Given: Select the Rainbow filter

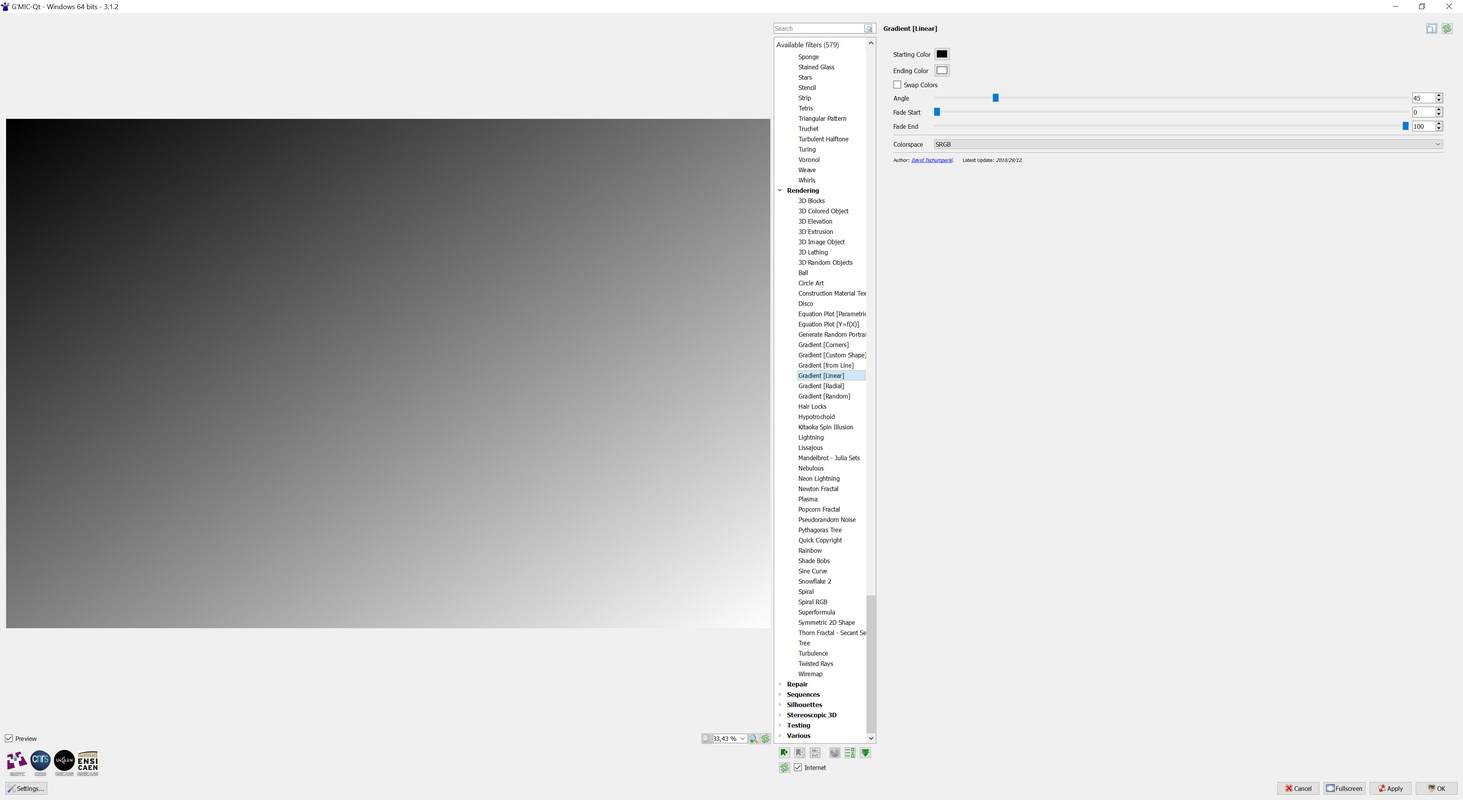Looking at the screenshot, I should (x=810, y=550).
